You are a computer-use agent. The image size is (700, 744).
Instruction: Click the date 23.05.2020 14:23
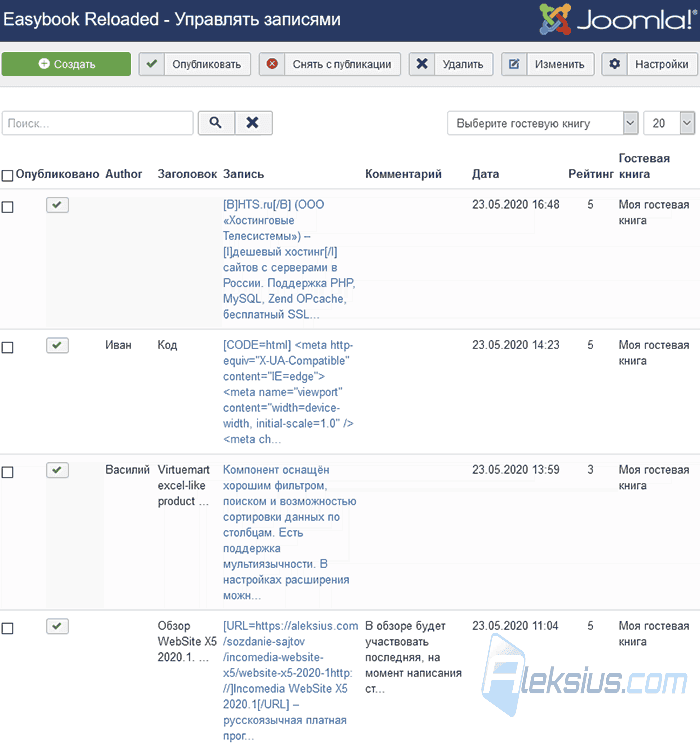(515, 345)
